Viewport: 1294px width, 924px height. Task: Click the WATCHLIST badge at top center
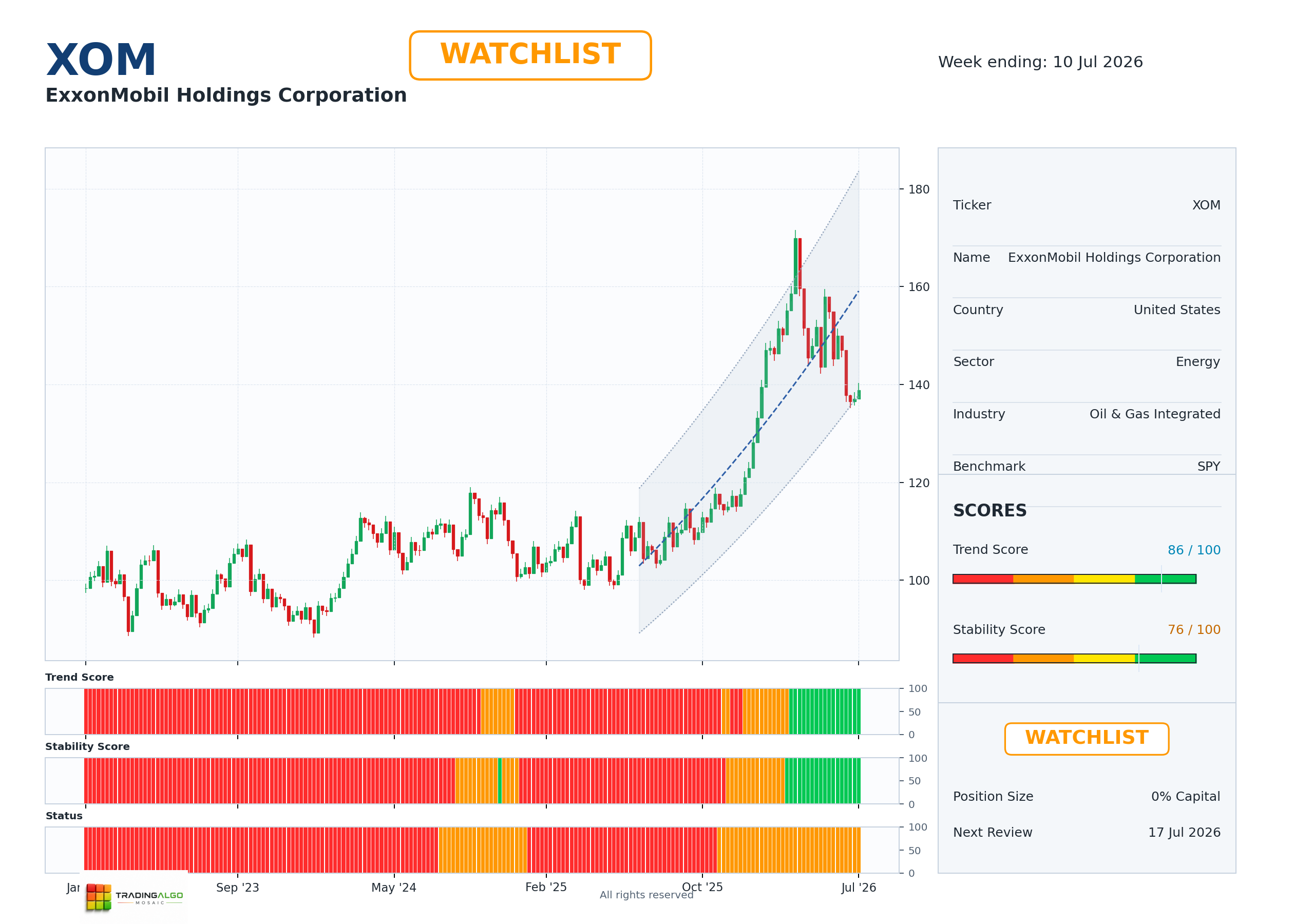pyautogui.click(x=530, y=55)
